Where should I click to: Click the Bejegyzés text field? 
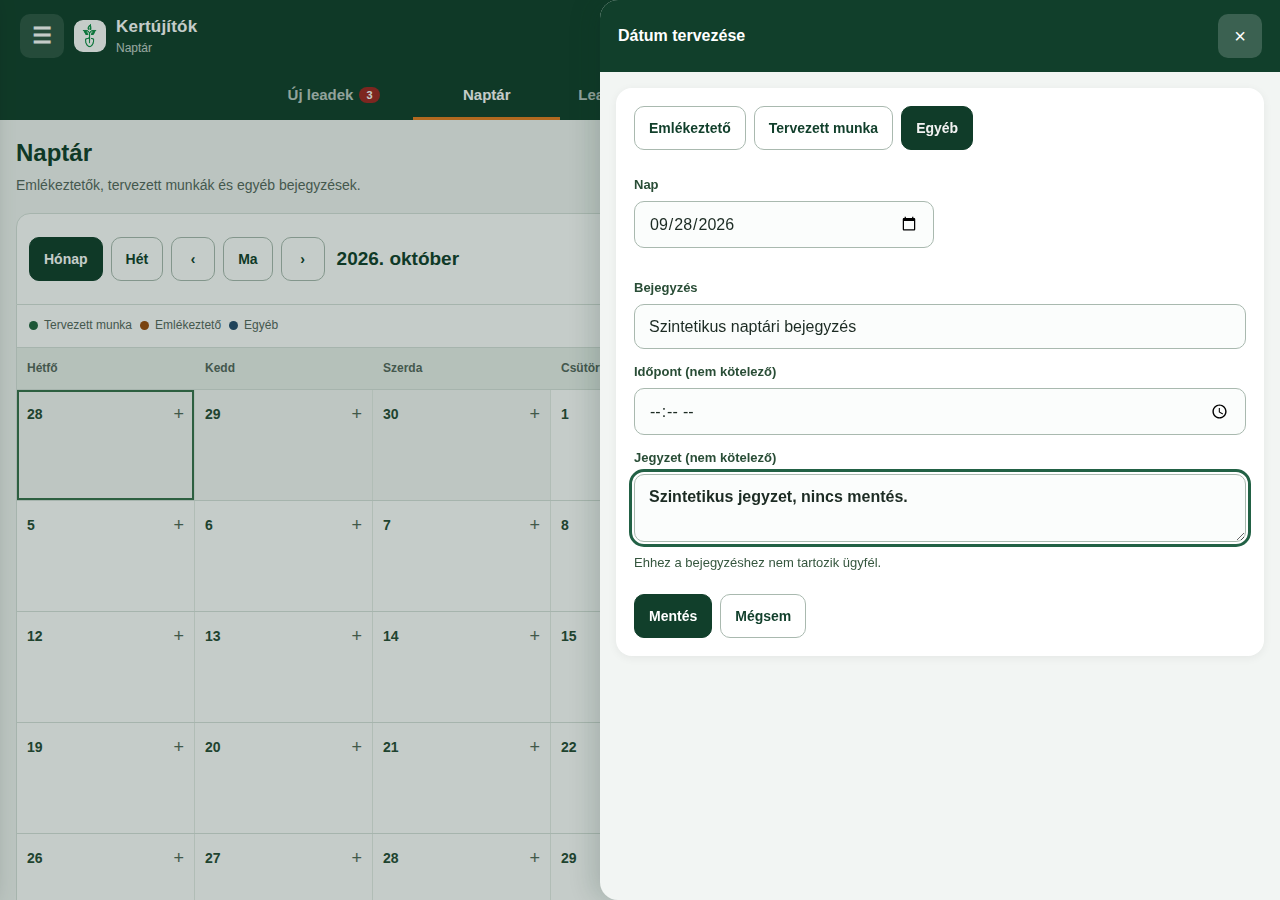940,326
